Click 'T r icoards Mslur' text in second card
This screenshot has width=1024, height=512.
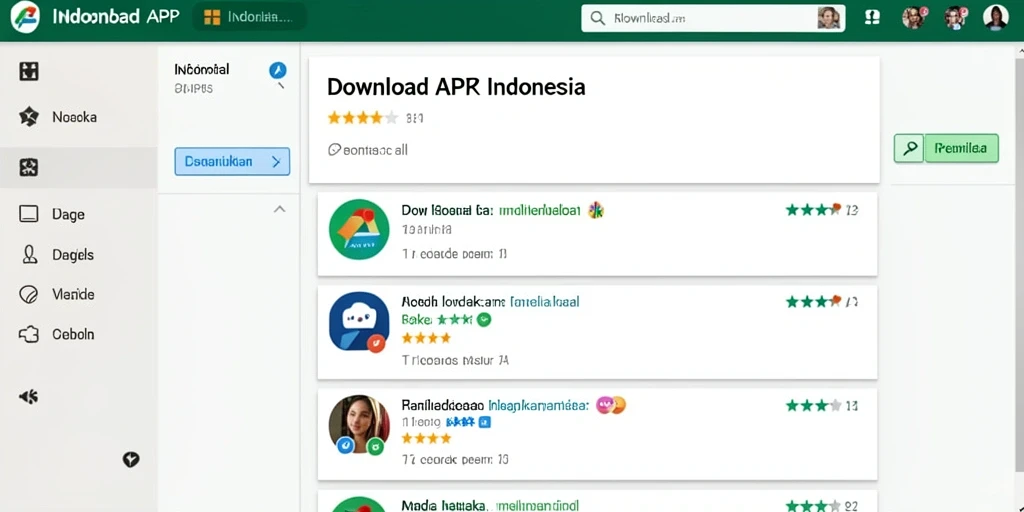pyautogui.click(x=455, y=359)
